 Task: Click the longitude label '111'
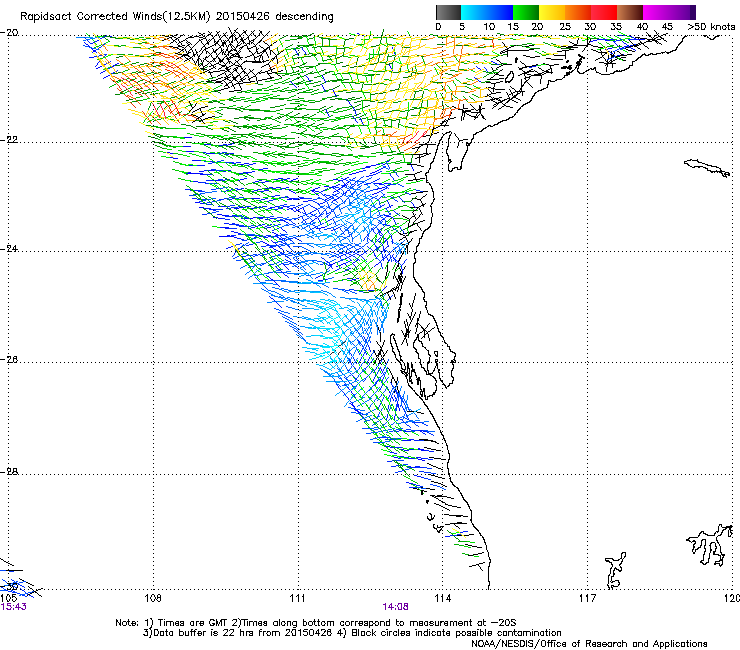(297, 598)
